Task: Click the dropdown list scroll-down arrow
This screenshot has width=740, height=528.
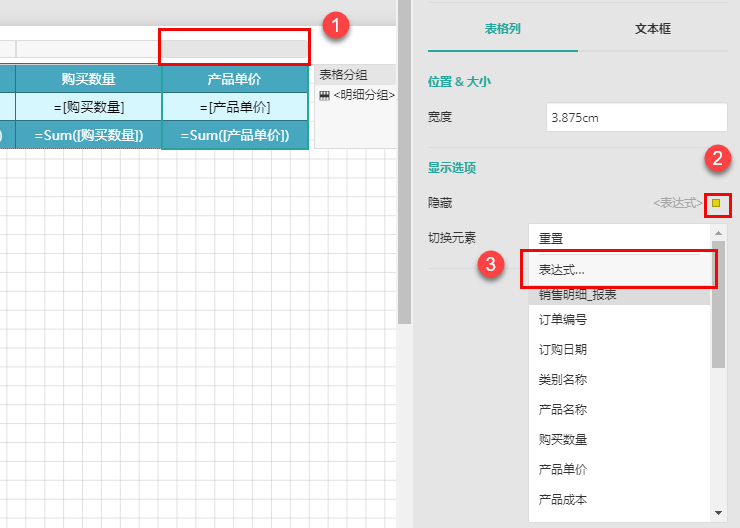Action: coord(718,512)
